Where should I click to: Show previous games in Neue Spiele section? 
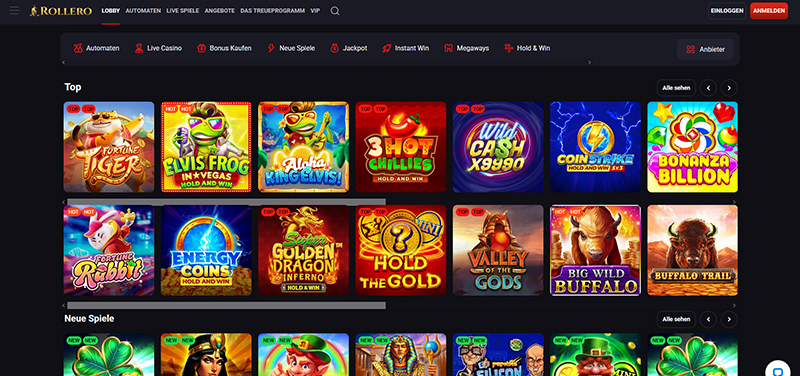click(x=708, y=320)
